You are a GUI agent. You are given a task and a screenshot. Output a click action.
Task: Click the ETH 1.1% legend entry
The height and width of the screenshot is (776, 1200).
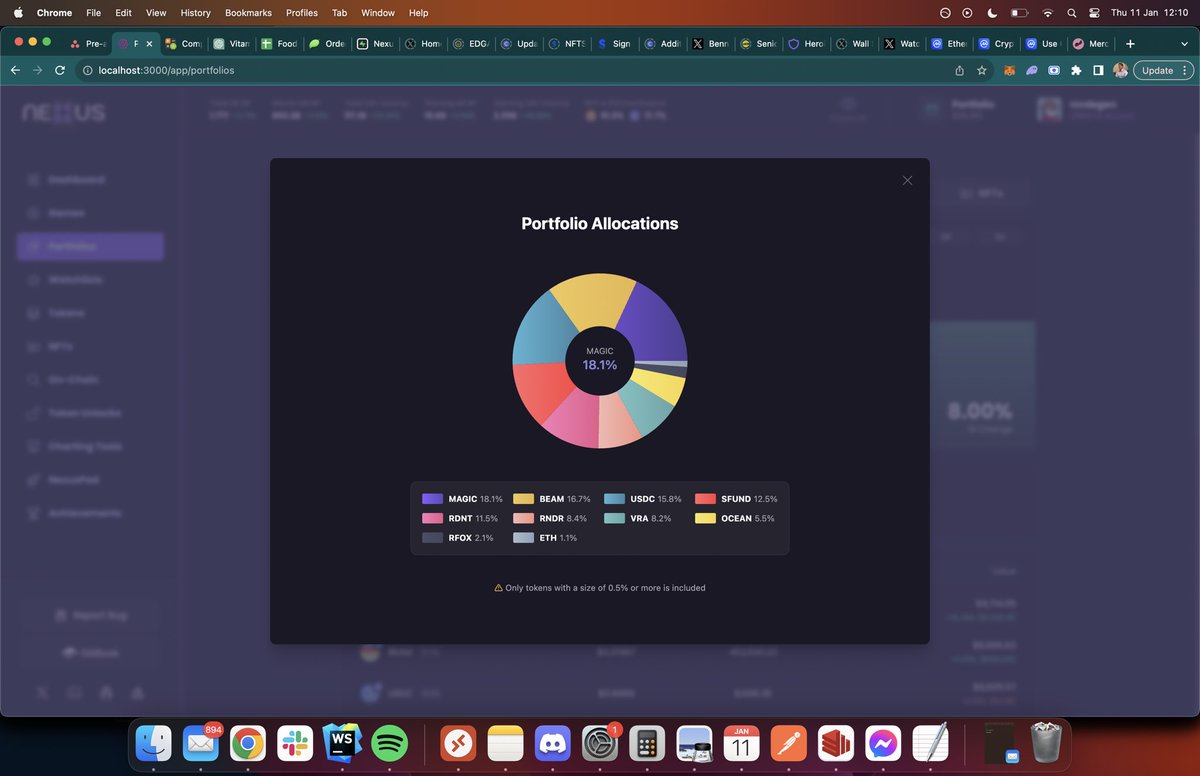[545, 538]
